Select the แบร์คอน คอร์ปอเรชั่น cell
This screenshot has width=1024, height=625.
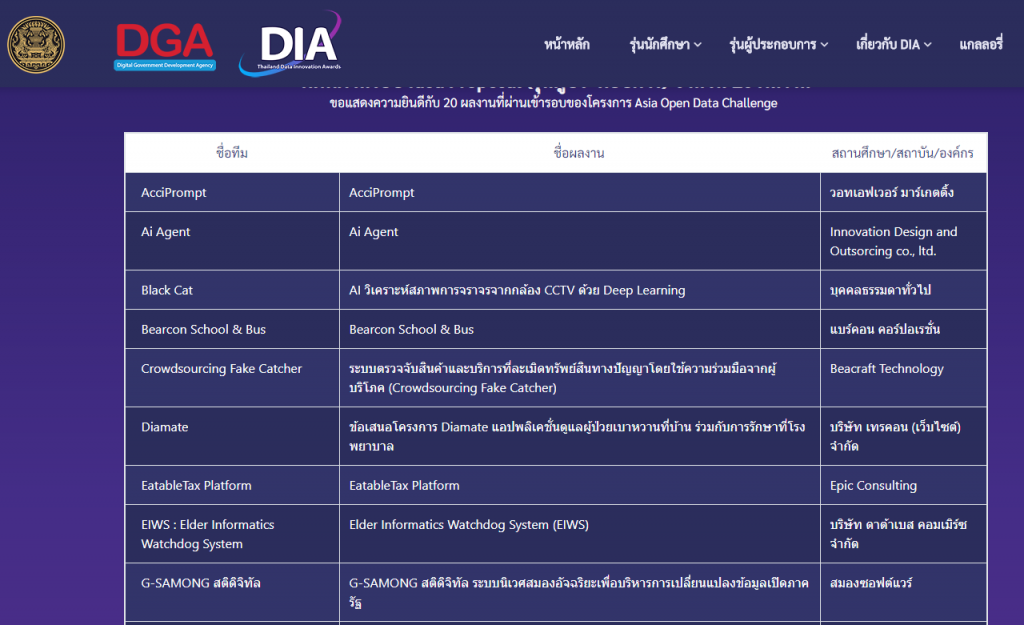click(903, 329)
